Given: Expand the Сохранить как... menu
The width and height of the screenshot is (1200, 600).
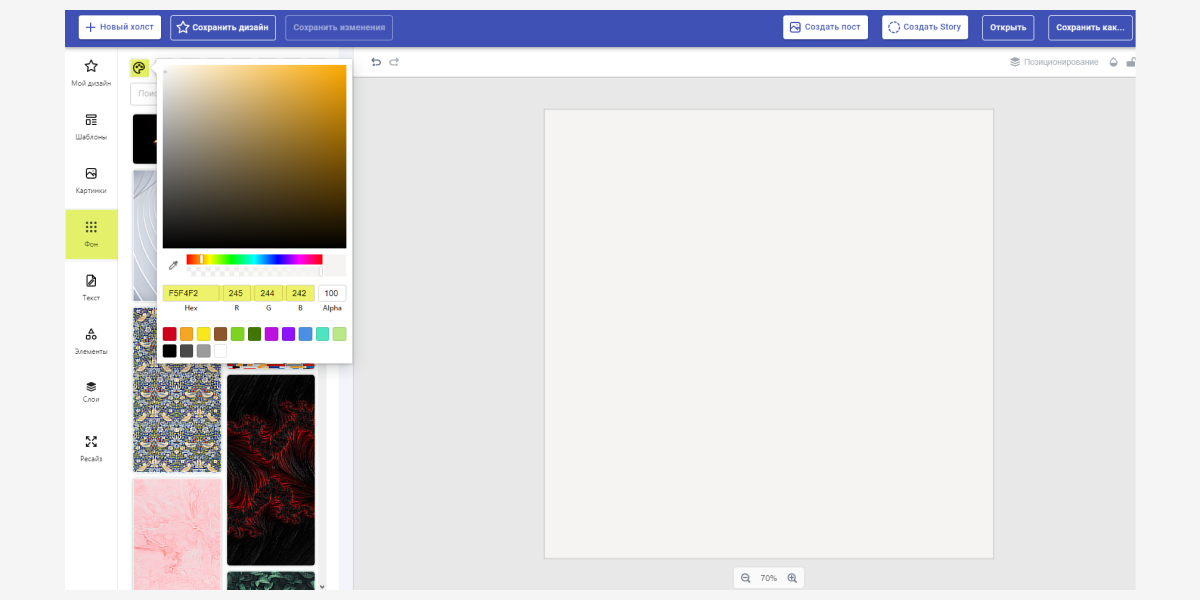Looking at the screenshot, I should pyautogui.click(x=1090, y=27).
